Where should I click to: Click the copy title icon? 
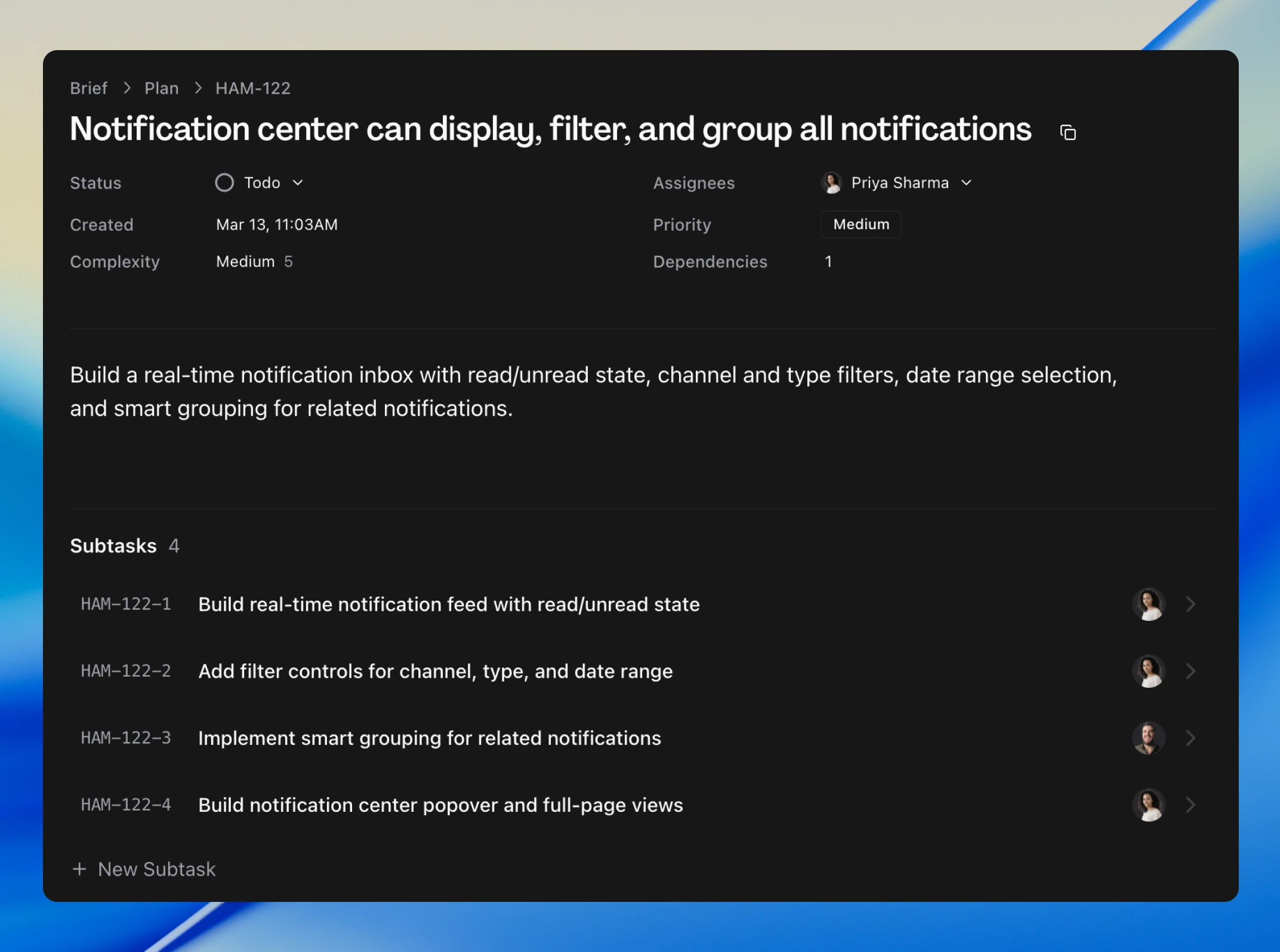[1068, 132]
